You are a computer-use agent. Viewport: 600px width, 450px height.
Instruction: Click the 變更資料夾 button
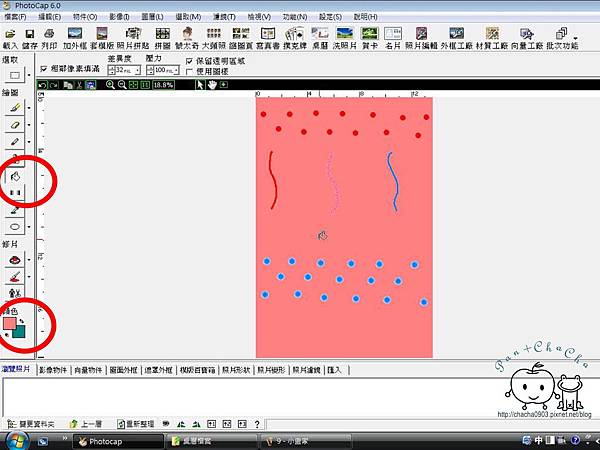click(x=31, y=424)
